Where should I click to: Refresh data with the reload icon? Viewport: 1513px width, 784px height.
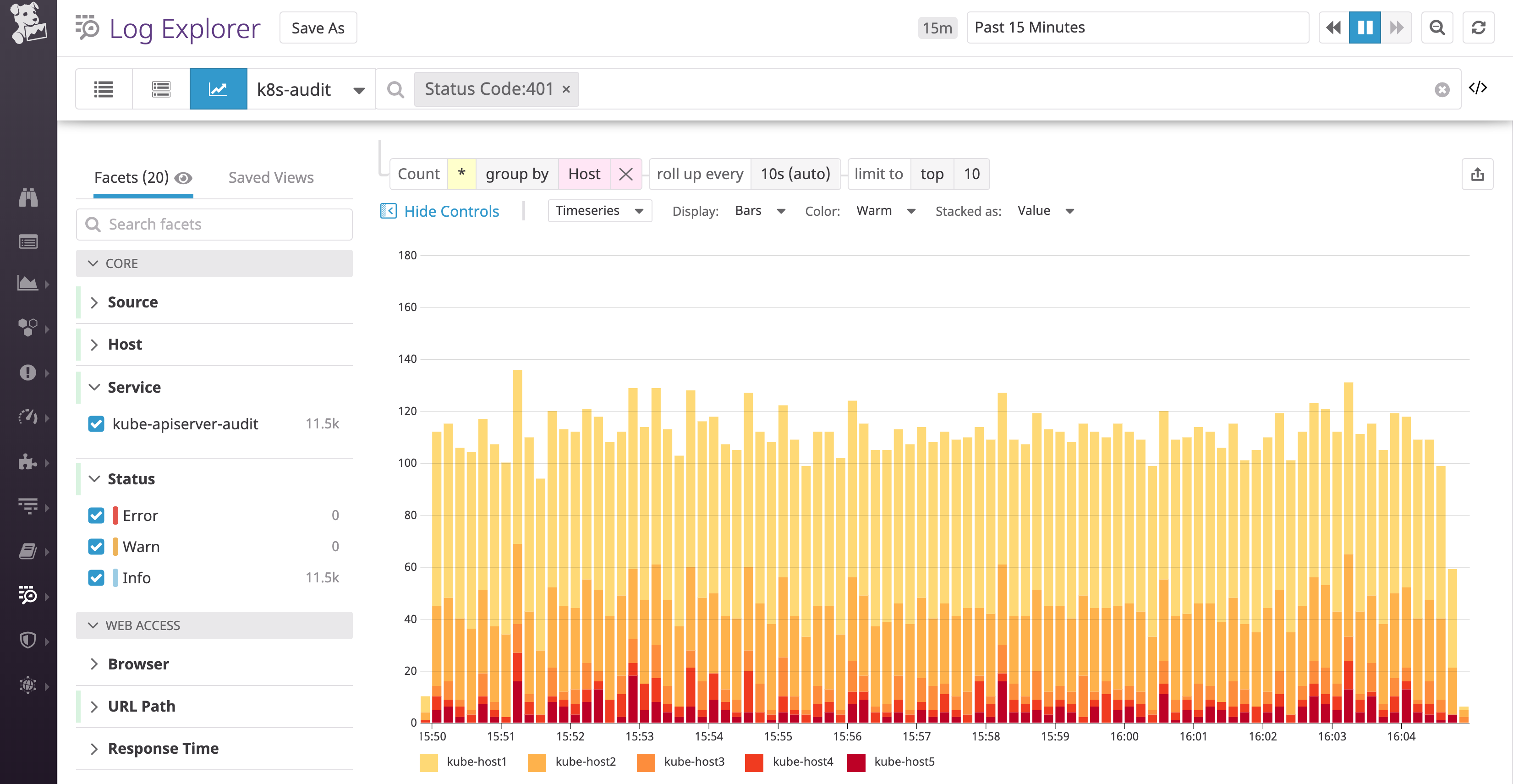tap(1479, 27)
